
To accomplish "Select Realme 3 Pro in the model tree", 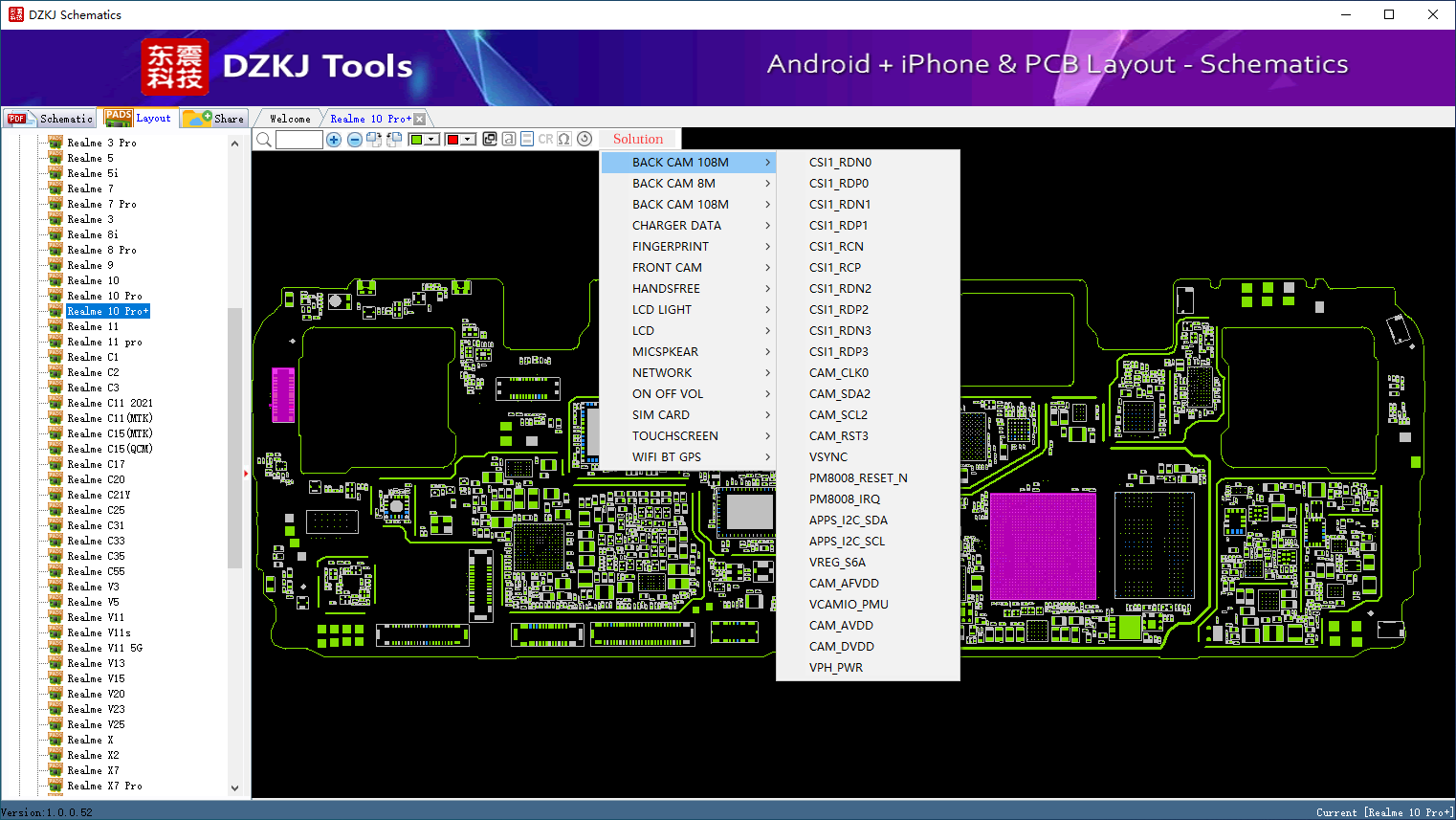I will (101, 143).
